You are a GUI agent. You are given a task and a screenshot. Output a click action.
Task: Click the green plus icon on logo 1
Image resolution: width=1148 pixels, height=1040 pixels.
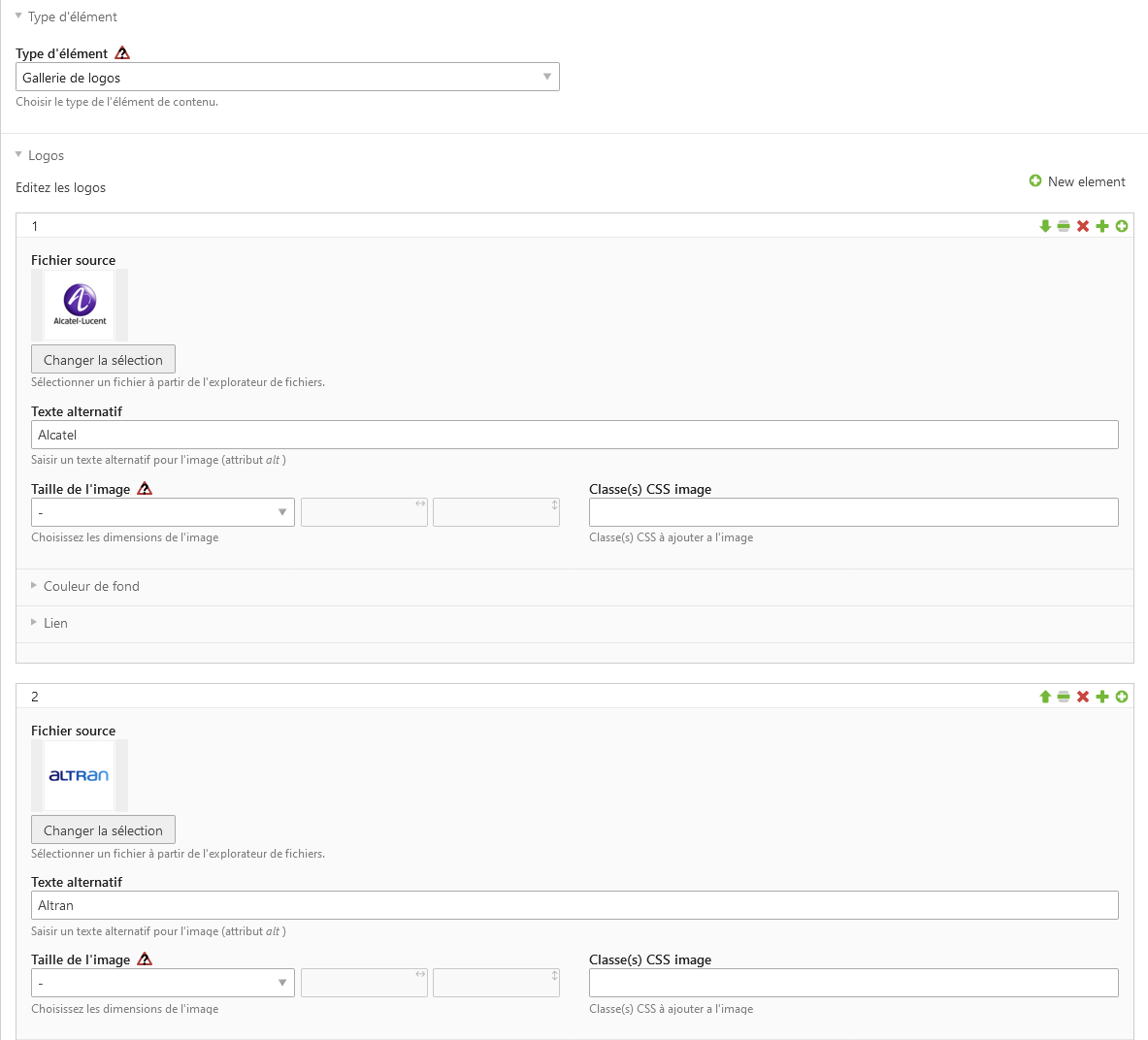(x=1101, y=226)
